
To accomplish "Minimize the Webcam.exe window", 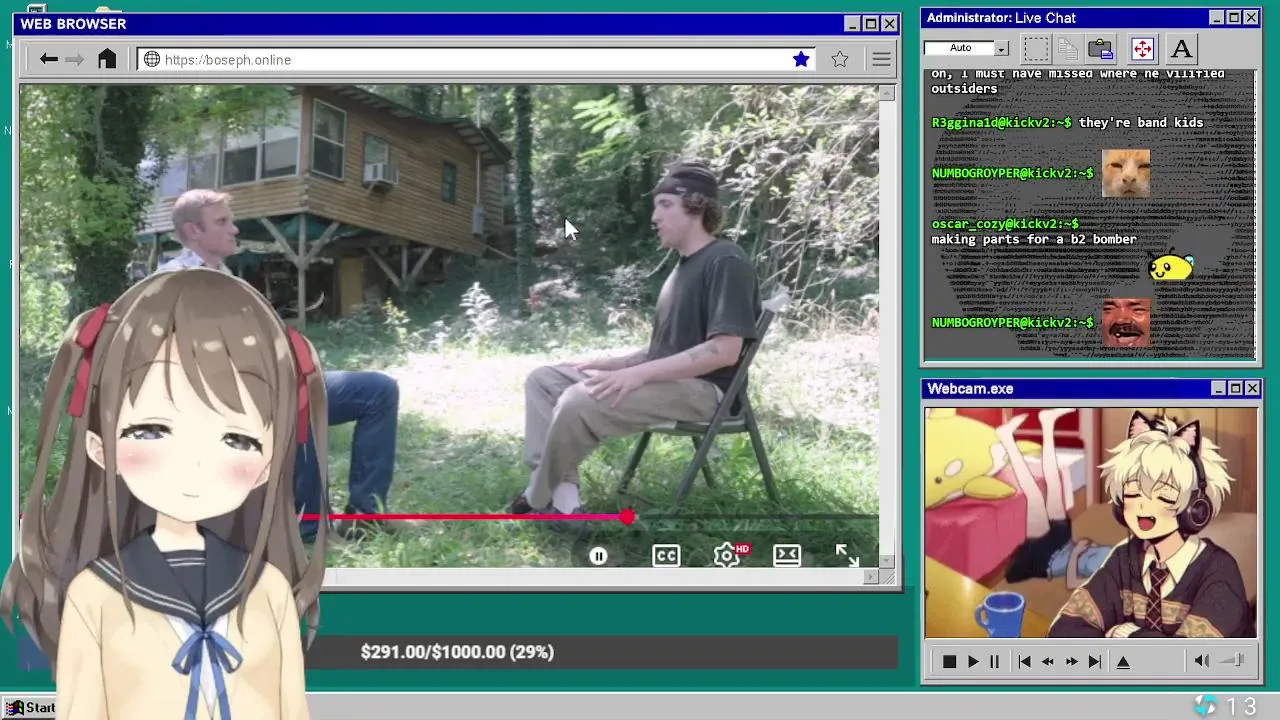I will (x=1218, y=389).
